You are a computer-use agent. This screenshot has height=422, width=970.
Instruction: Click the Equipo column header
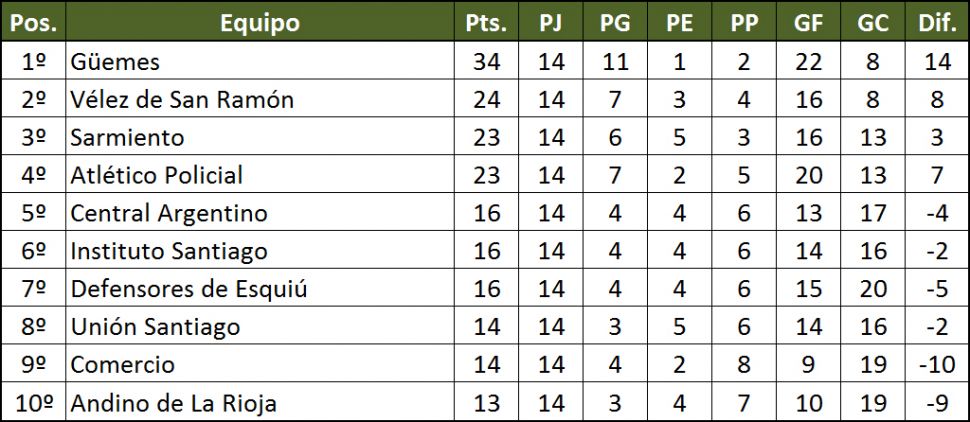pyautogui.click(x=259, y=22)
